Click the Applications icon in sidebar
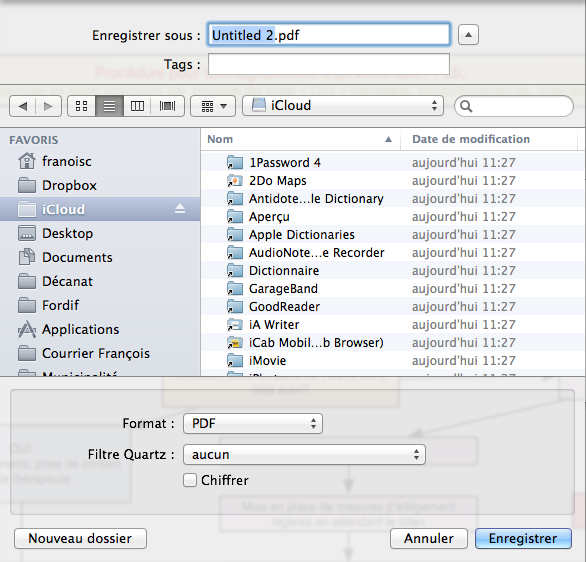 [x=27, y=329]
